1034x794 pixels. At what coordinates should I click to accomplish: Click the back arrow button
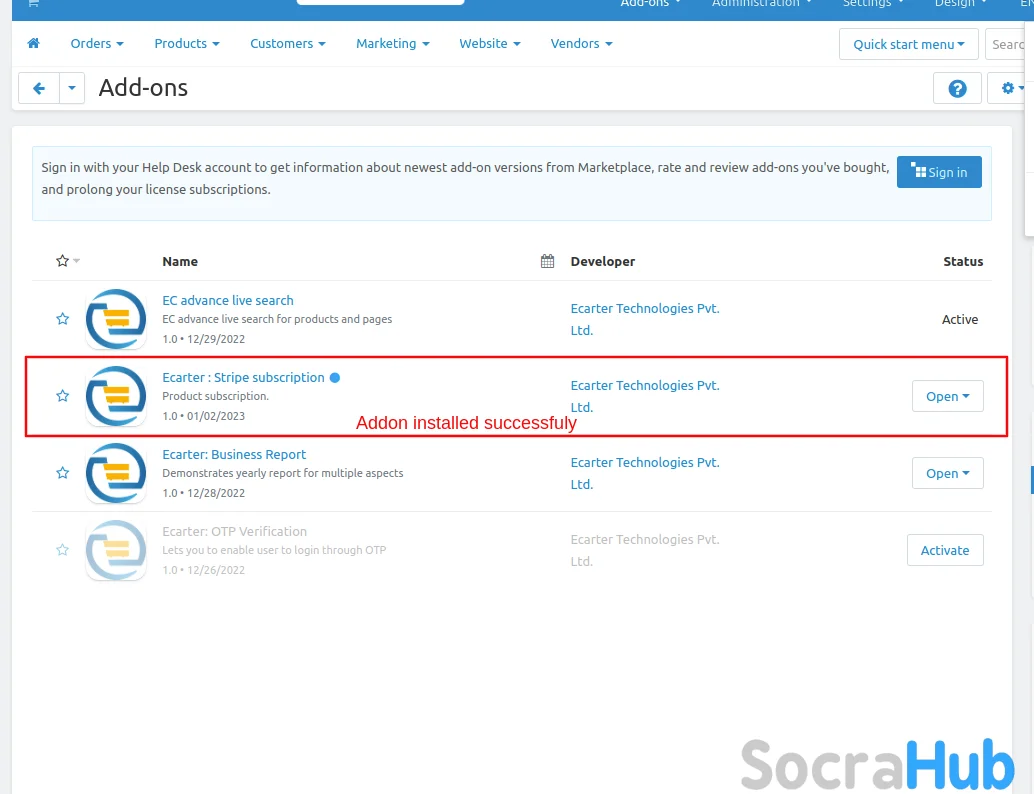(x=39, y=88)
